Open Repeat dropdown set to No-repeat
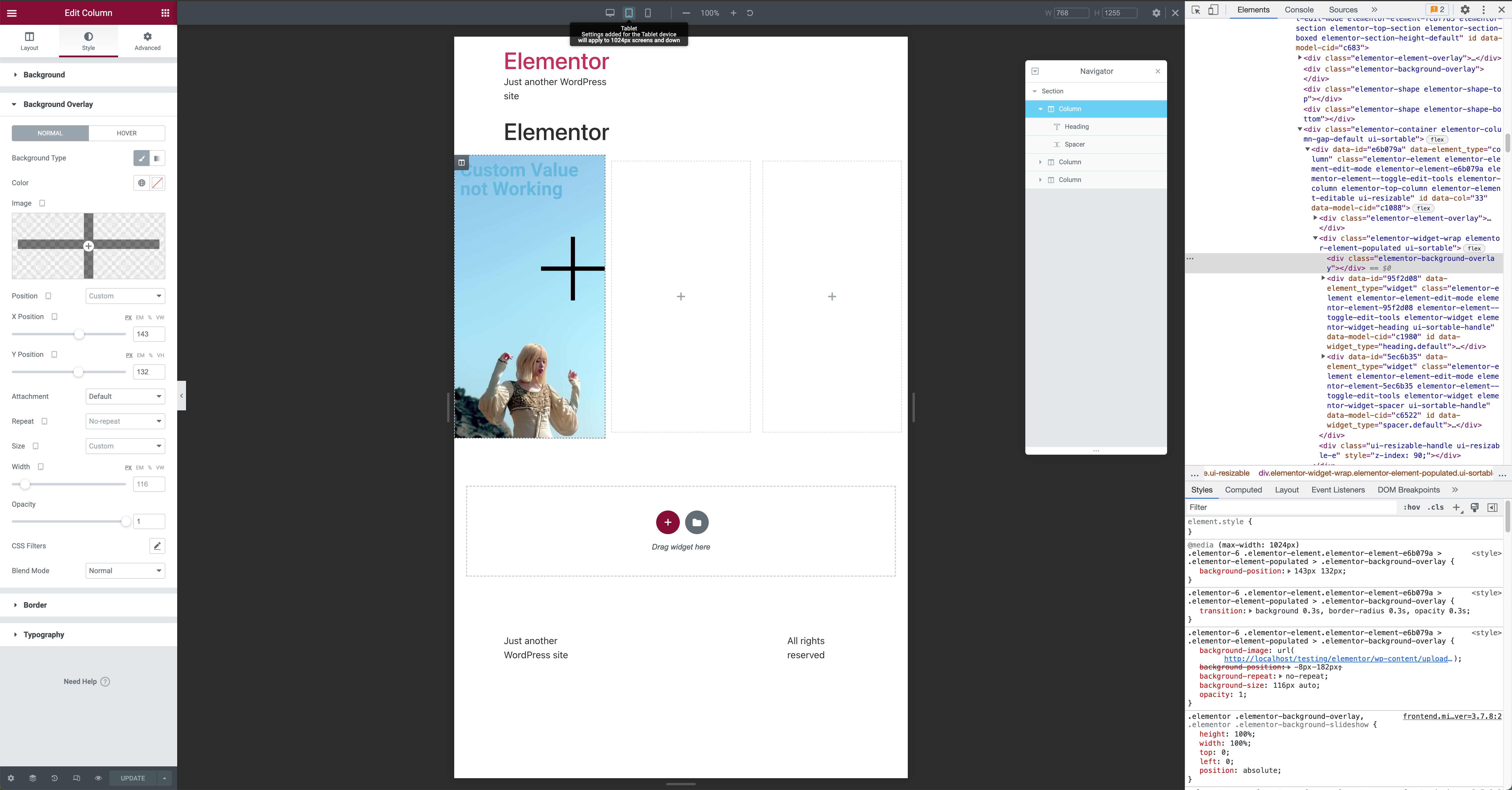 (x=125, y=421)
